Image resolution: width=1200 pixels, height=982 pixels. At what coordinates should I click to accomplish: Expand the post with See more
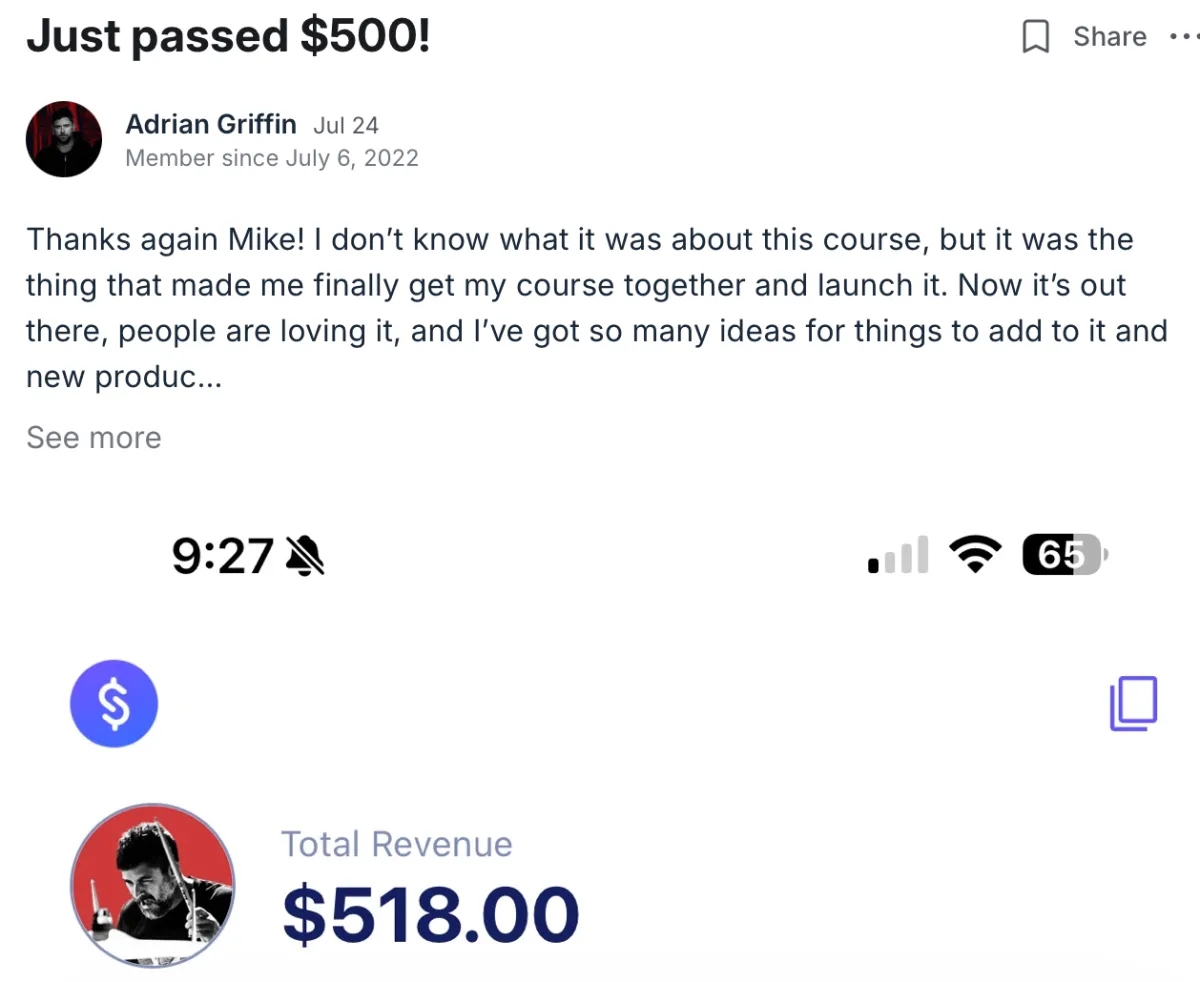coord(94,438)
